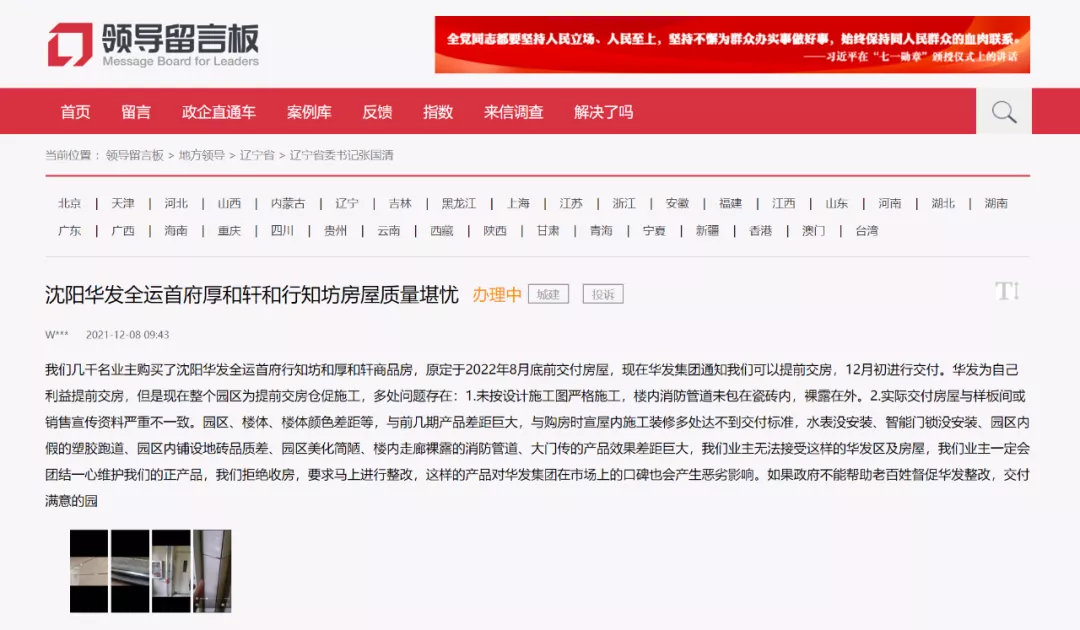Select the 宁夏 province link
1080x630 pixels.
coord(654,231)
